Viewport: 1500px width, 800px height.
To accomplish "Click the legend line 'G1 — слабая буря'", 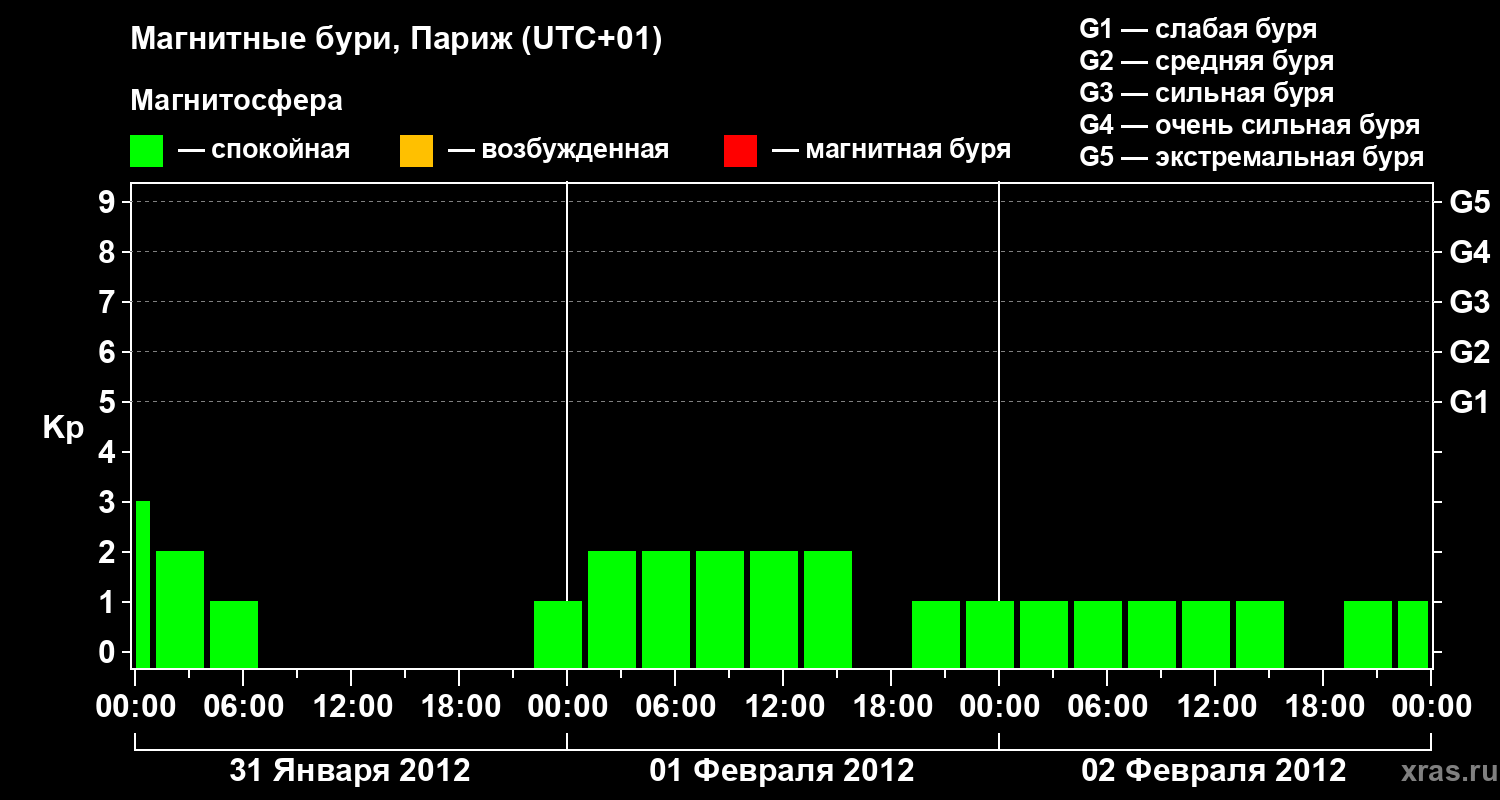I will tap(1198, 29).
